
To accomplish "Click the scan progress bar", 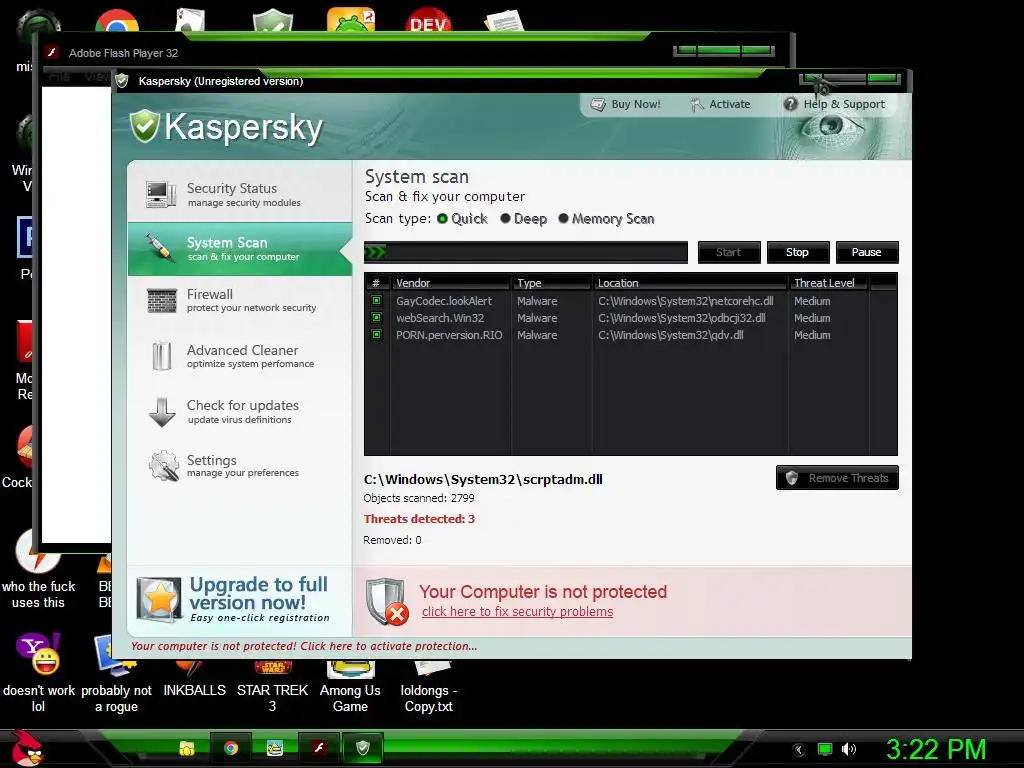I will (x=526, y=252).
